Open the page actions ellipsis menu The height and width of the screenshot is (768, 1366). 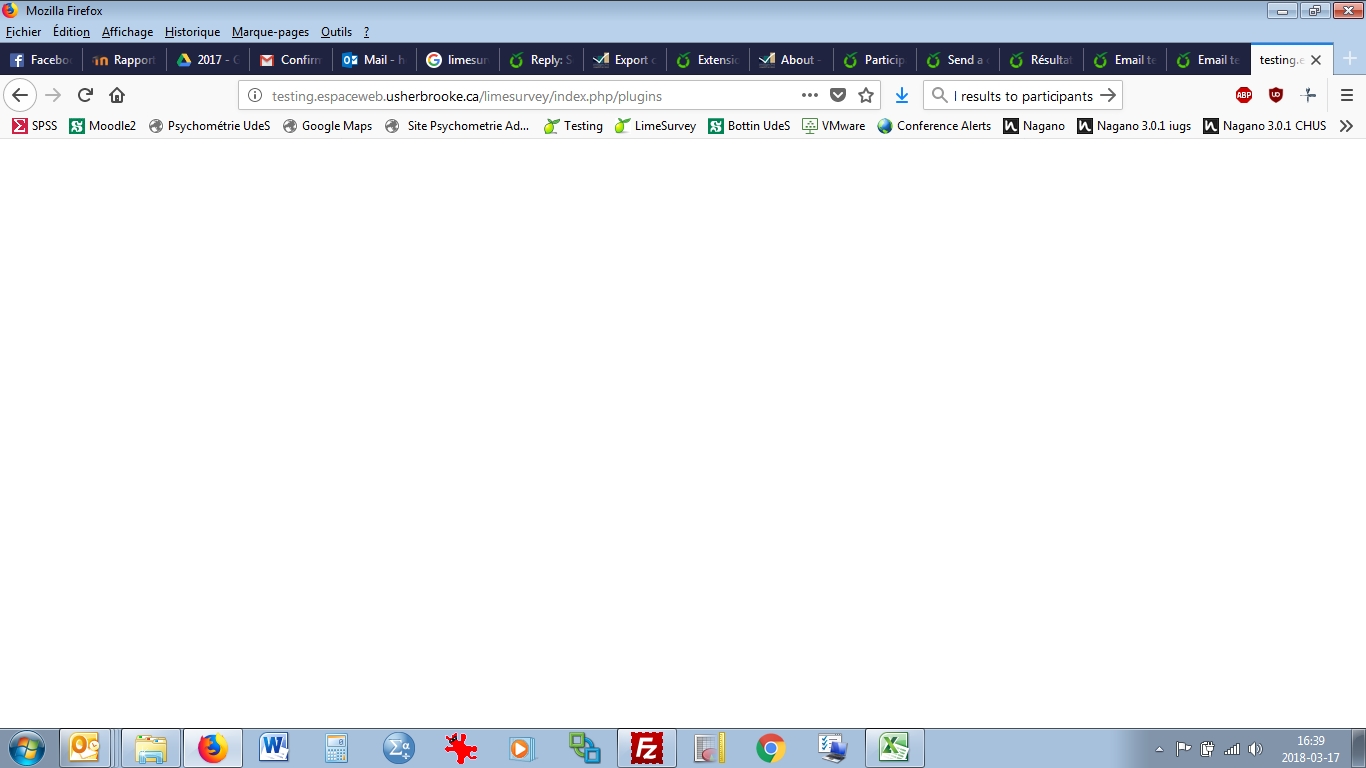pos(810,96)
